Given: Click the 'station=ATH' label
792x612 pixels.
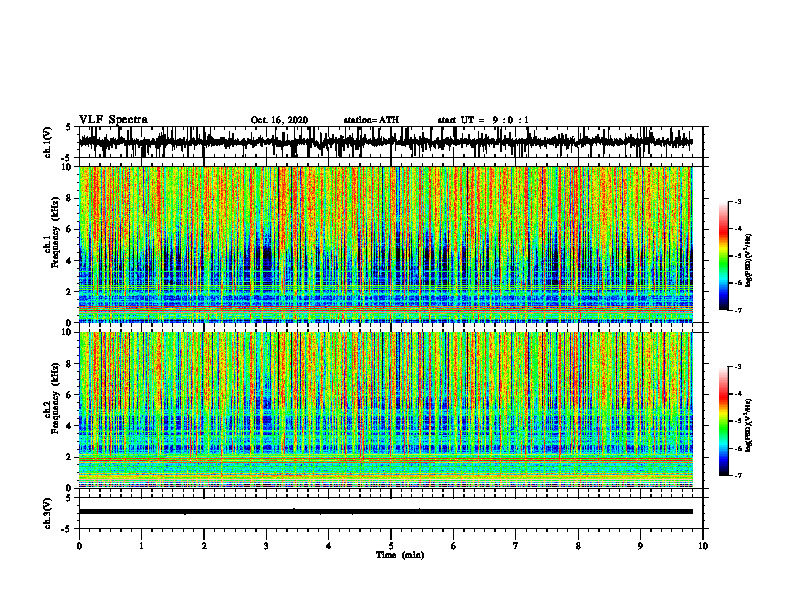Looking at the screenshot, I should [x=371, y=120].
